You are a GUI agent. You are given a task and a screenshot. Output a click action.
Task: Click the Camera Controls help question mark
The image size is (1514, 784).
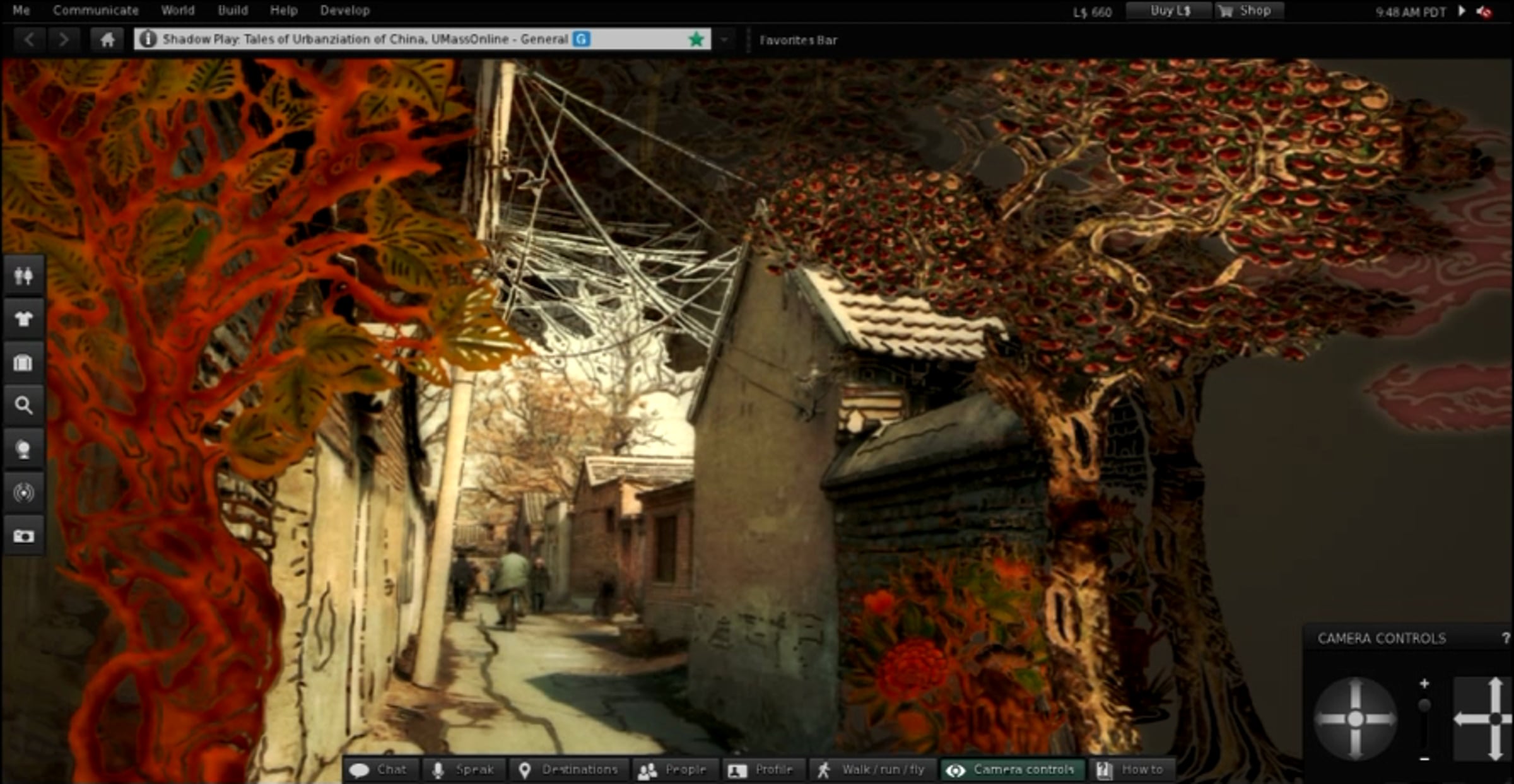[1506, 638]
